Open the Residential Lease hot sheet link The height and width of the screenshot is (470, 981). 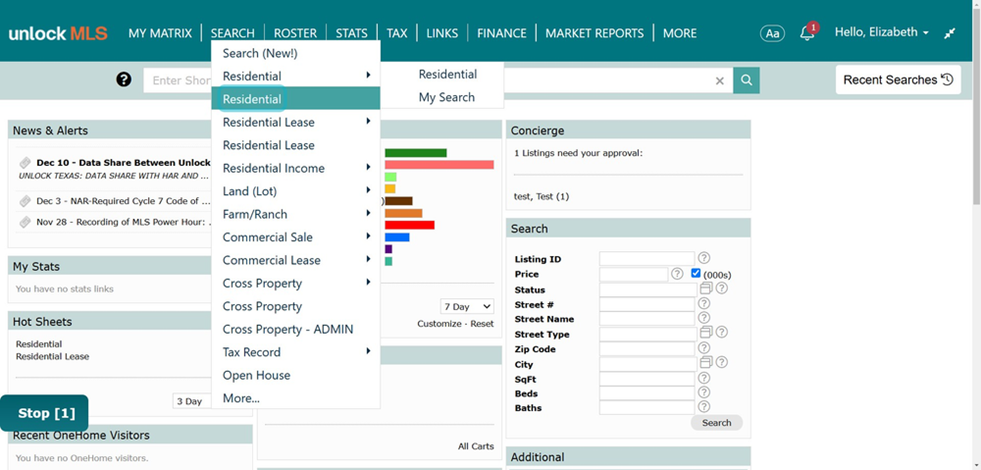click(x=53, y=356)
